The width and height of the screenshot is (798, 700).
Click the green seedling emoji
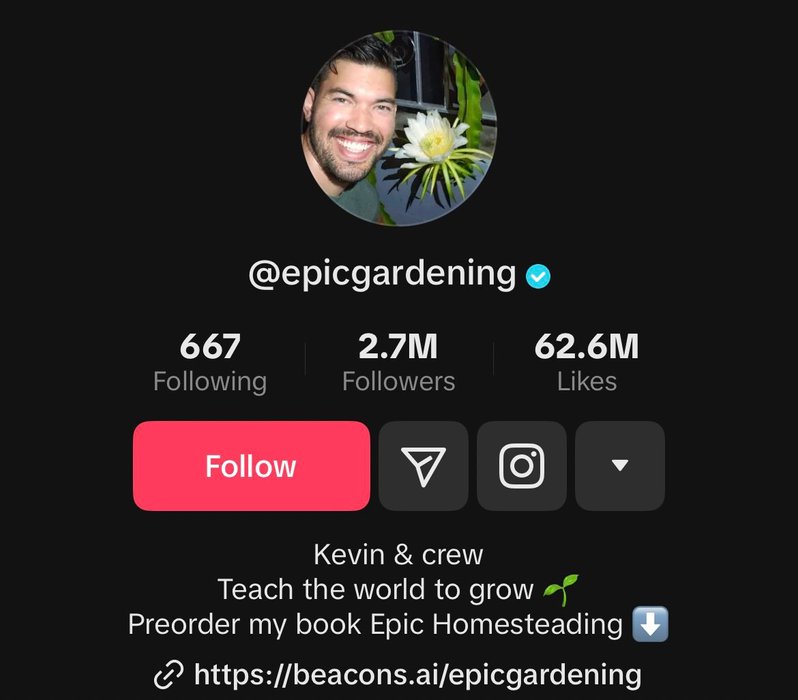(561, 590)
